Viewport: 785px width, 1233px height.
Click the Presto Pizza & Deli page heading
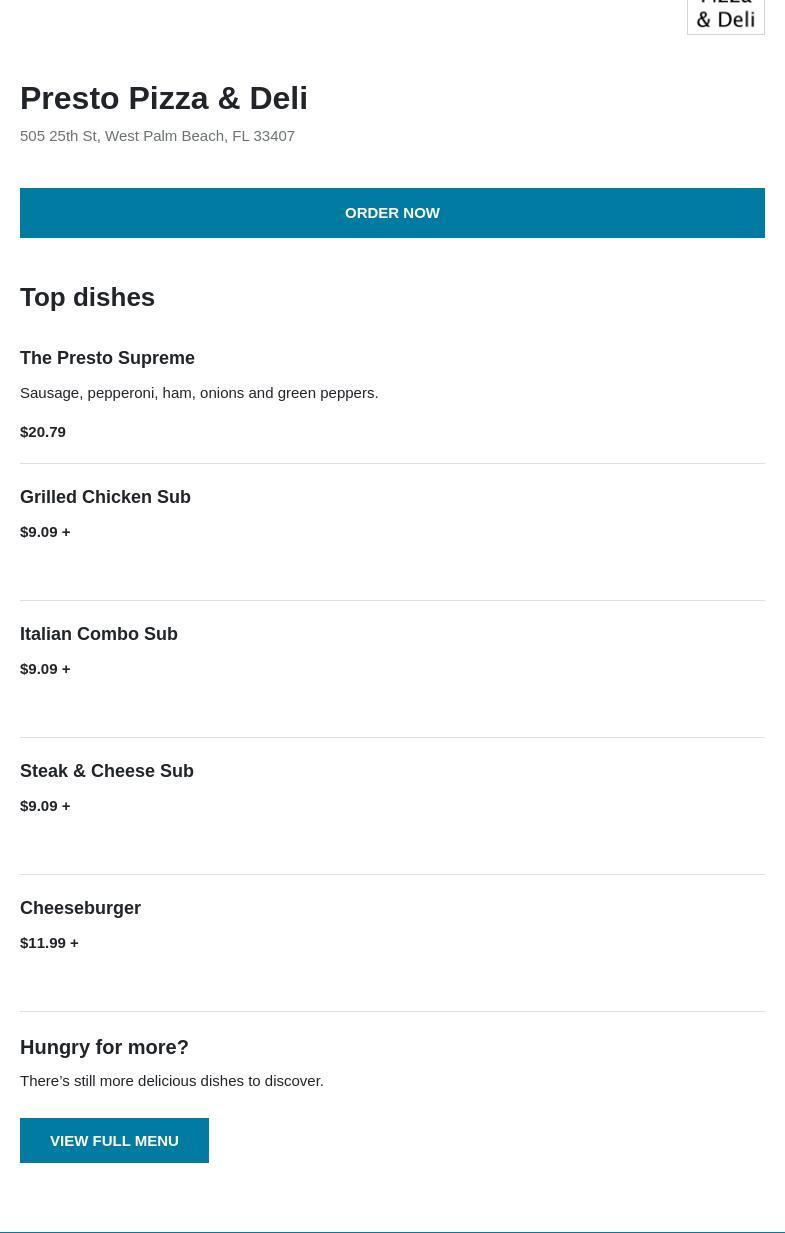(164, 98)
